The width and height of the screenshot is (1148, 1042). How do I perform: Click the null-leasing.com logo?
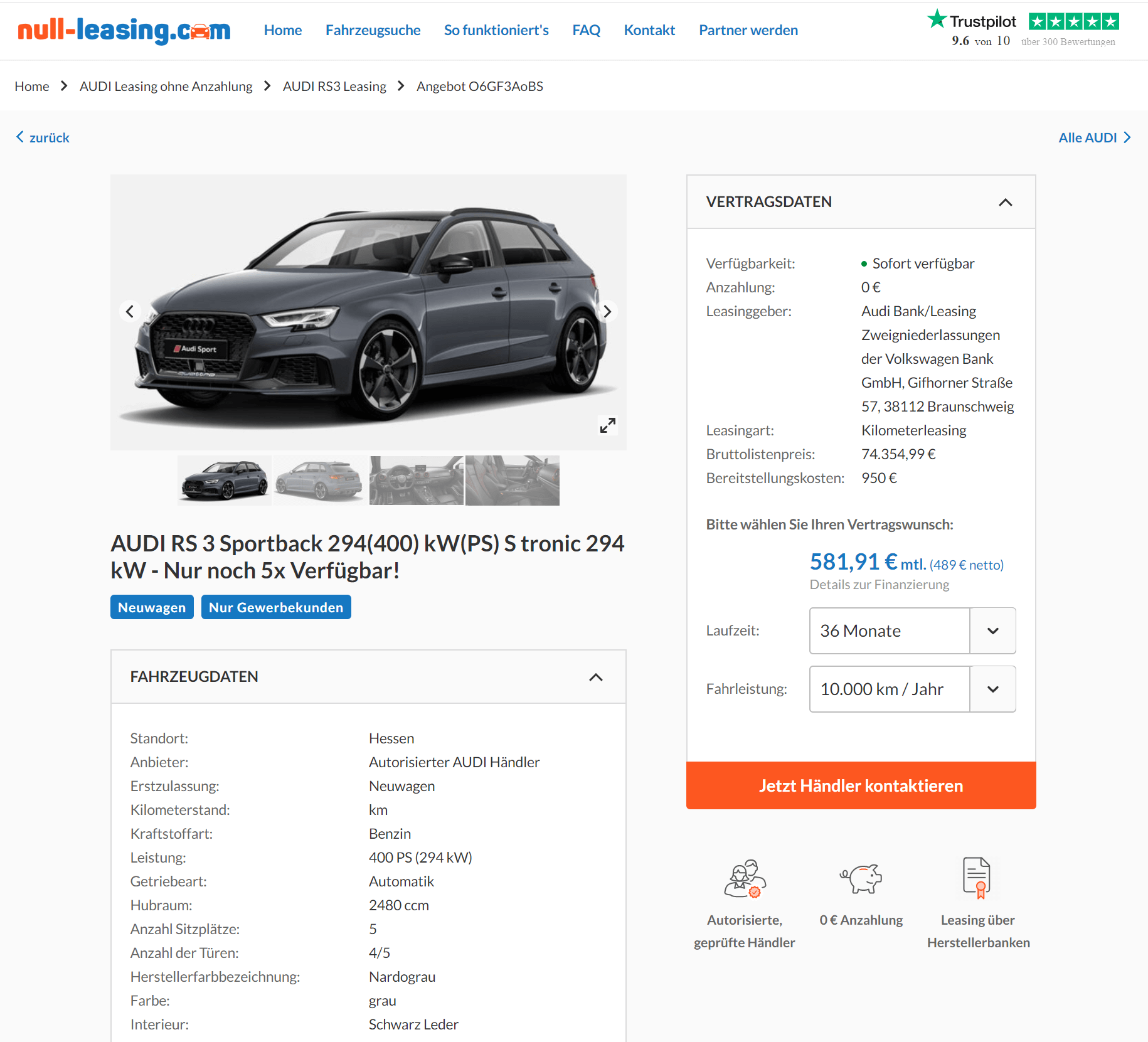click(124, 30)
